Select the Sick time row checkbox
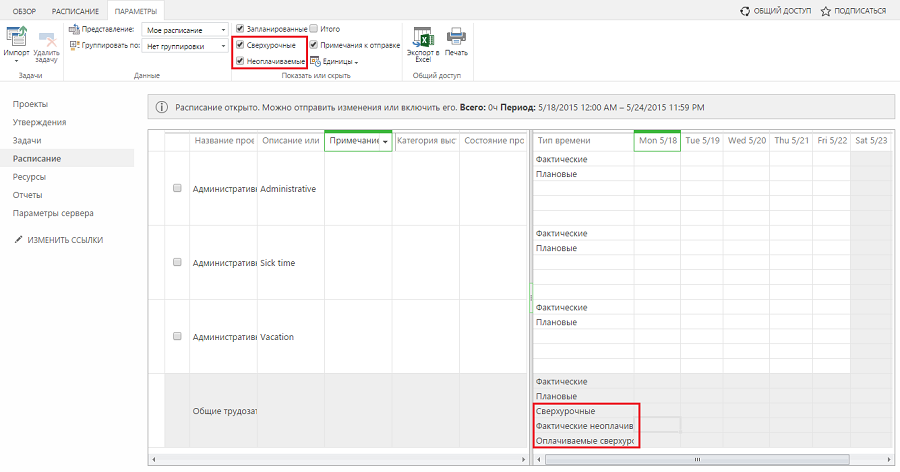 click(177, 262)
